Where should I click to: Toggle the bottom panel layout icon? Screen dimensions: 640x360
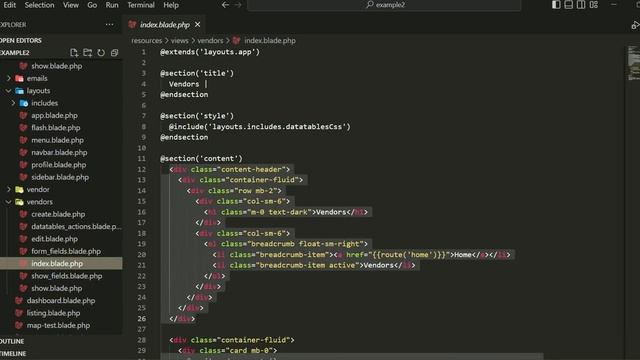(569, 4)
